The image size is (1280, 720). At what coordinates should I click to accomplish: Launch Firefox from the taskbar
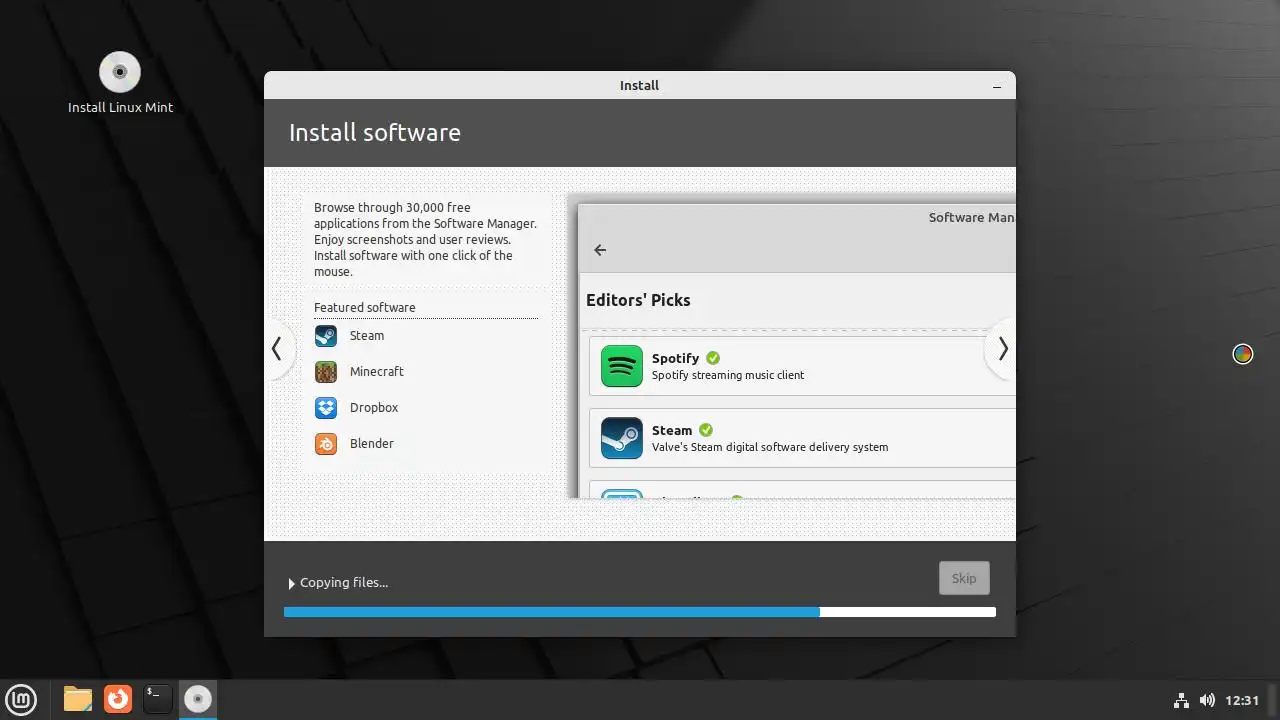click(x=118, y=698)
